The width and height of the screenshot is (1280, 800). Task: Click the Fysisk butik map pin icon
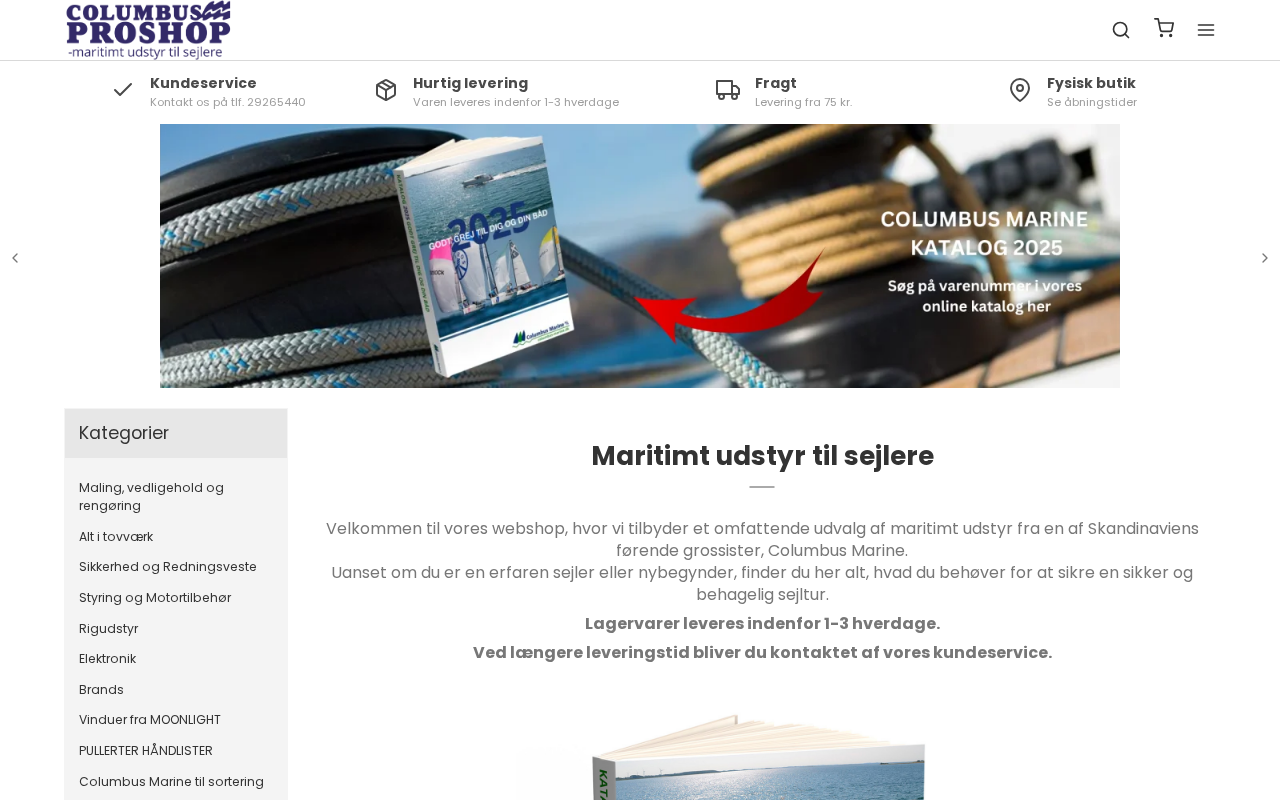1020,90
